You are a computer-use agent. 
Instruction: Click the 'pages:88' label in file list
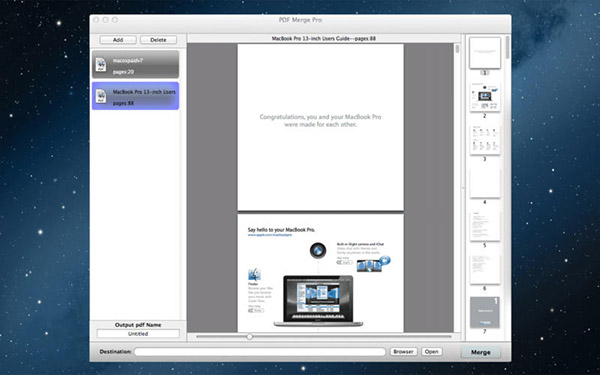tap(123, 103)
